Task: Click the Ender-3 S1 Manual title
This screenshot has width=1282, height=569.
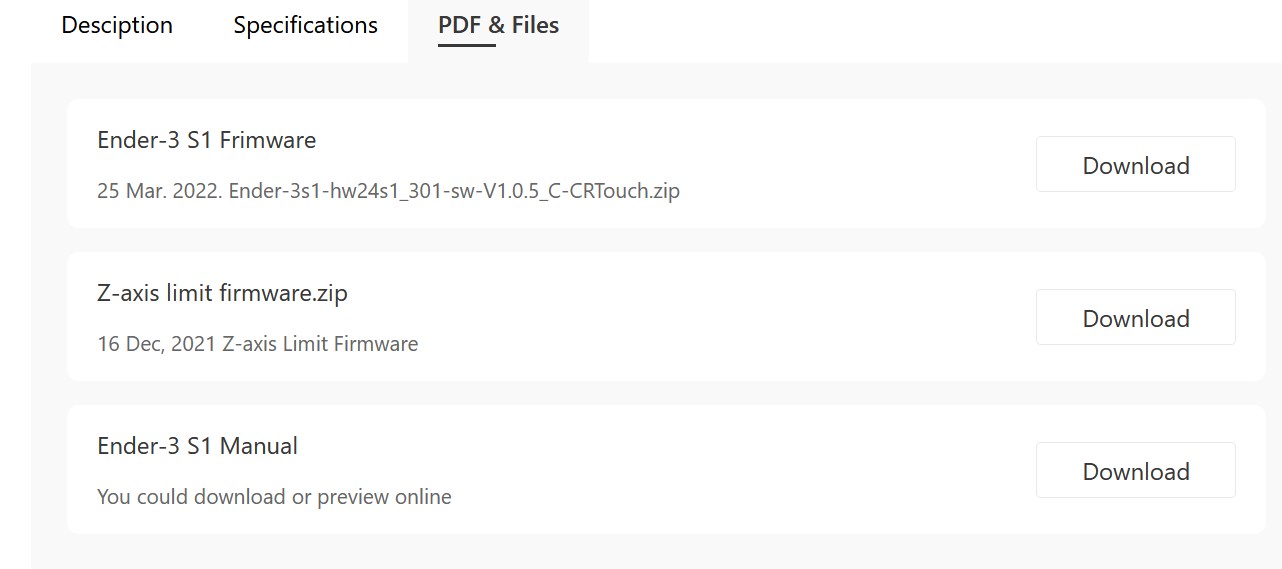Action: (197, 446)
